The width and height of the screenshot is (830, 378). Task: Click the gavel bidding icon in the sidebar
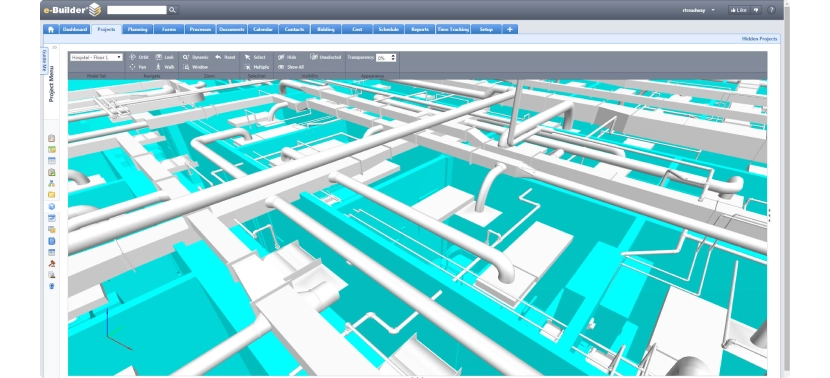51,264
